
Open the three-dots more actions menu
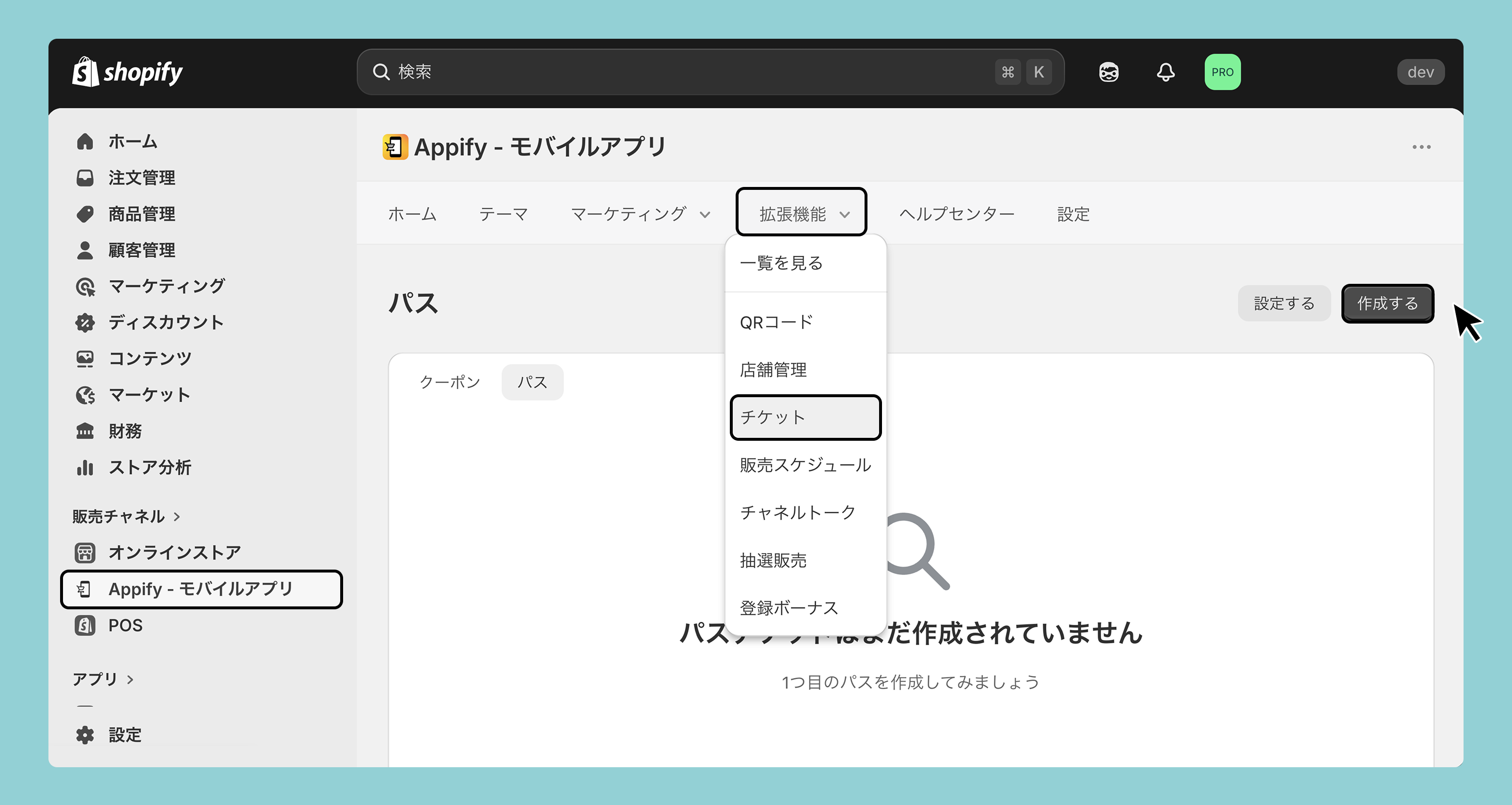pyautogui.click(x=1421, y=147)
